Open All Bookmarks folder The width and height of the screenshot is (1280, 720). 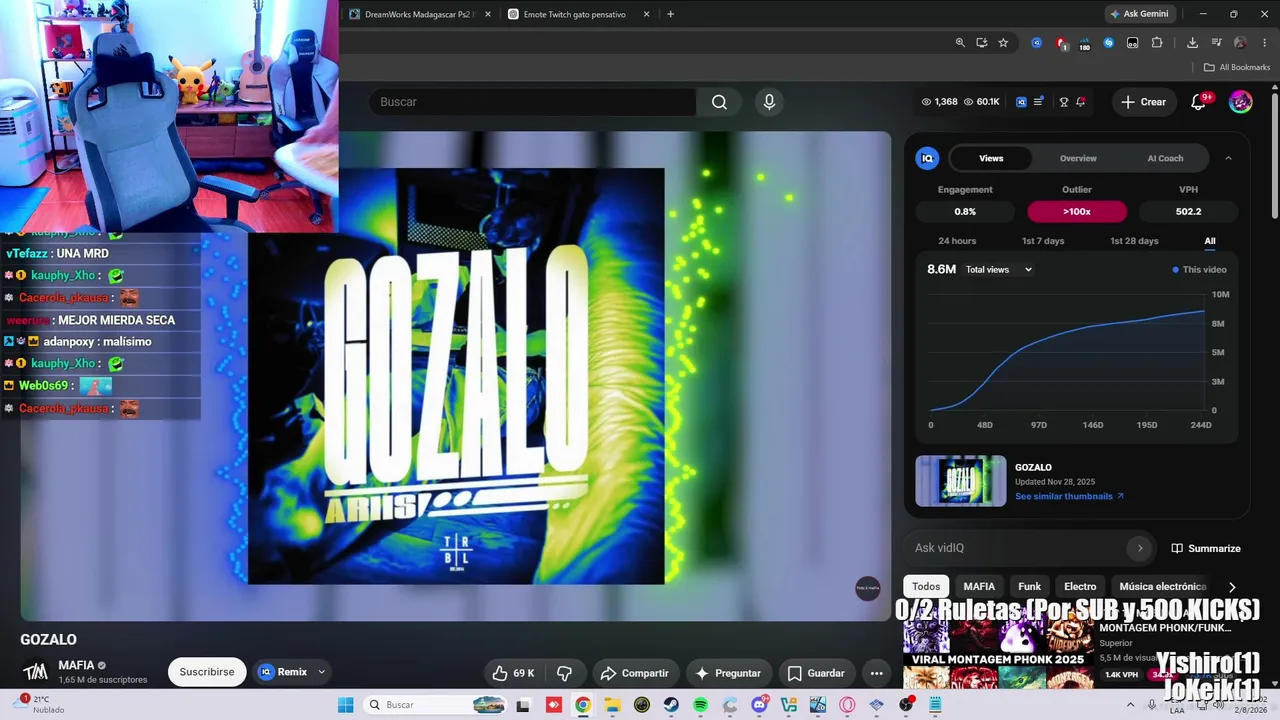1237,67
